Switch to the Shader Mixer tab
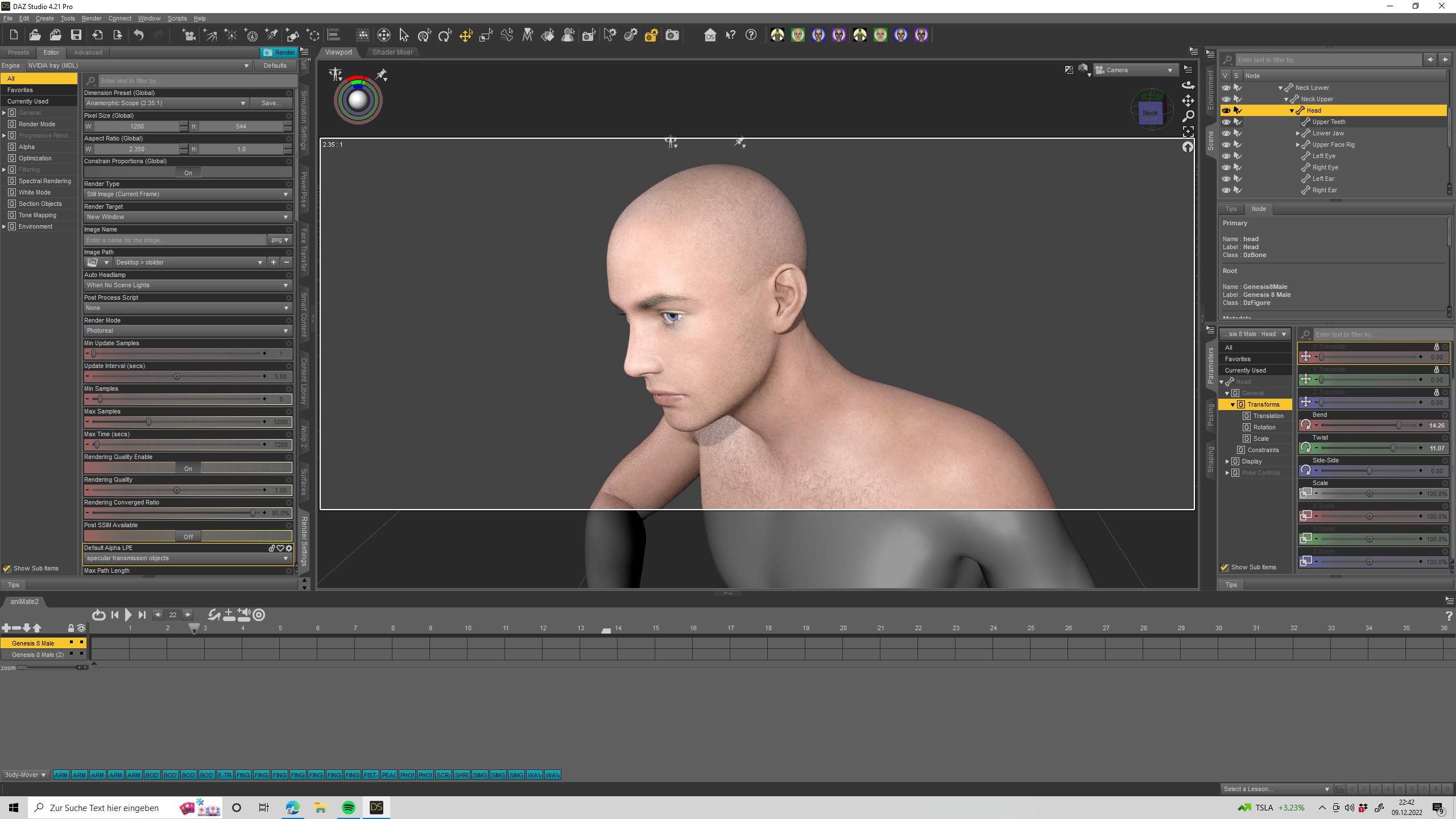 (392, 52)
